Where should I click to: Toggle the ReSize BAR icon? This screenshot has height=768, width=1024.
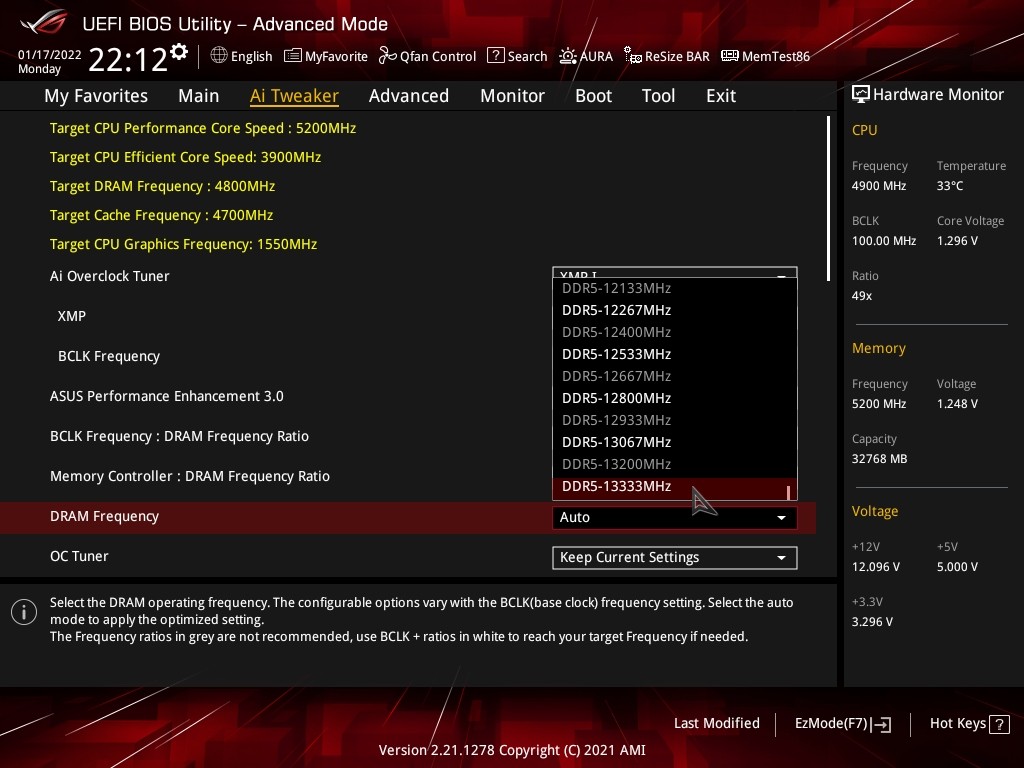pos(632,56)
